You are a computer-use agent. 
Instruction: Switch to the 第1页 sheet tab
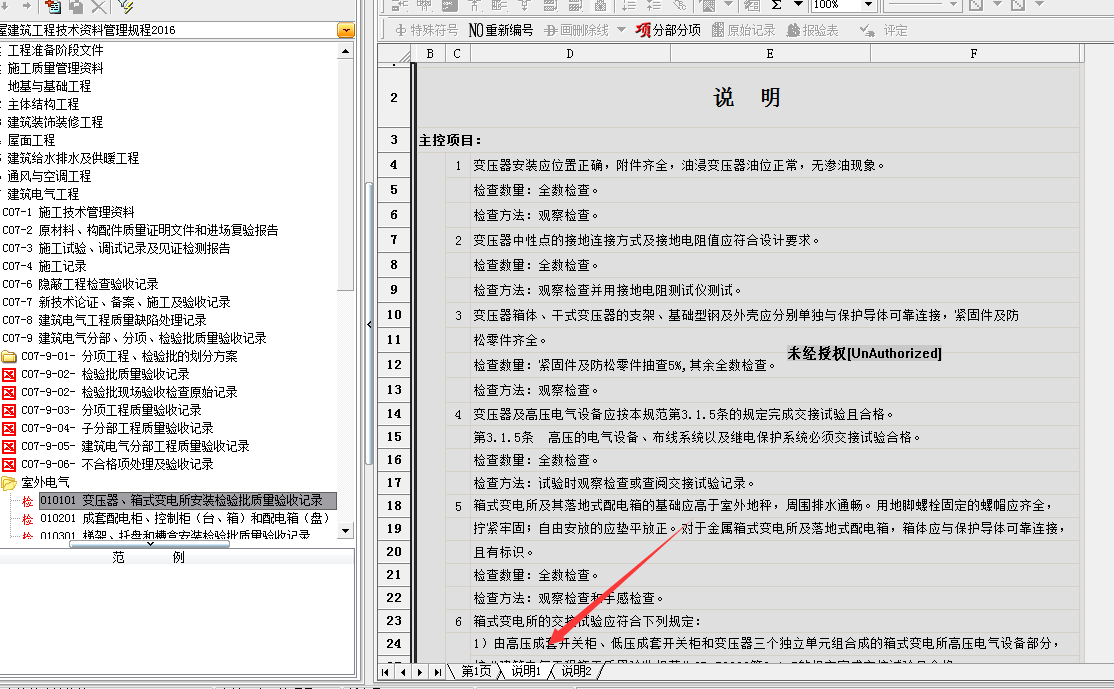click(476, 672)
